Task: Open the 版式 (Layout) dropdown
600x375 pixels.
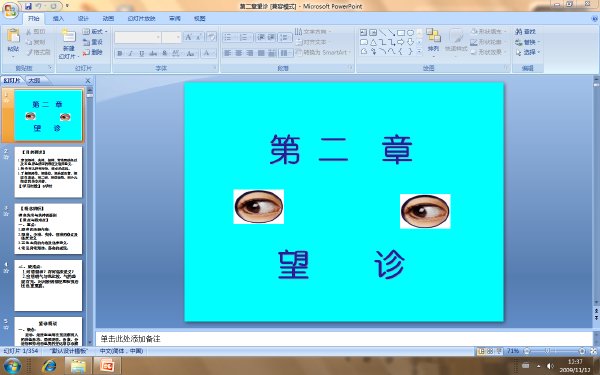Action: (x=95, y=31)
